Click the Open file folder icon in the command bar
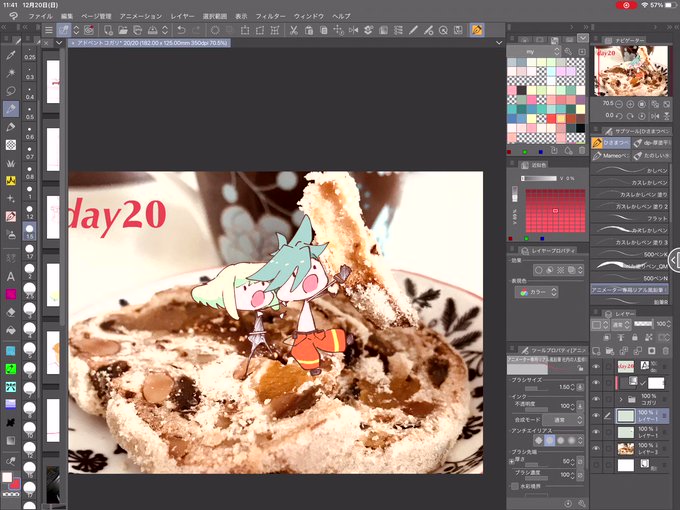The width and height of the screenshot is (680, 510). pos(123,30)
